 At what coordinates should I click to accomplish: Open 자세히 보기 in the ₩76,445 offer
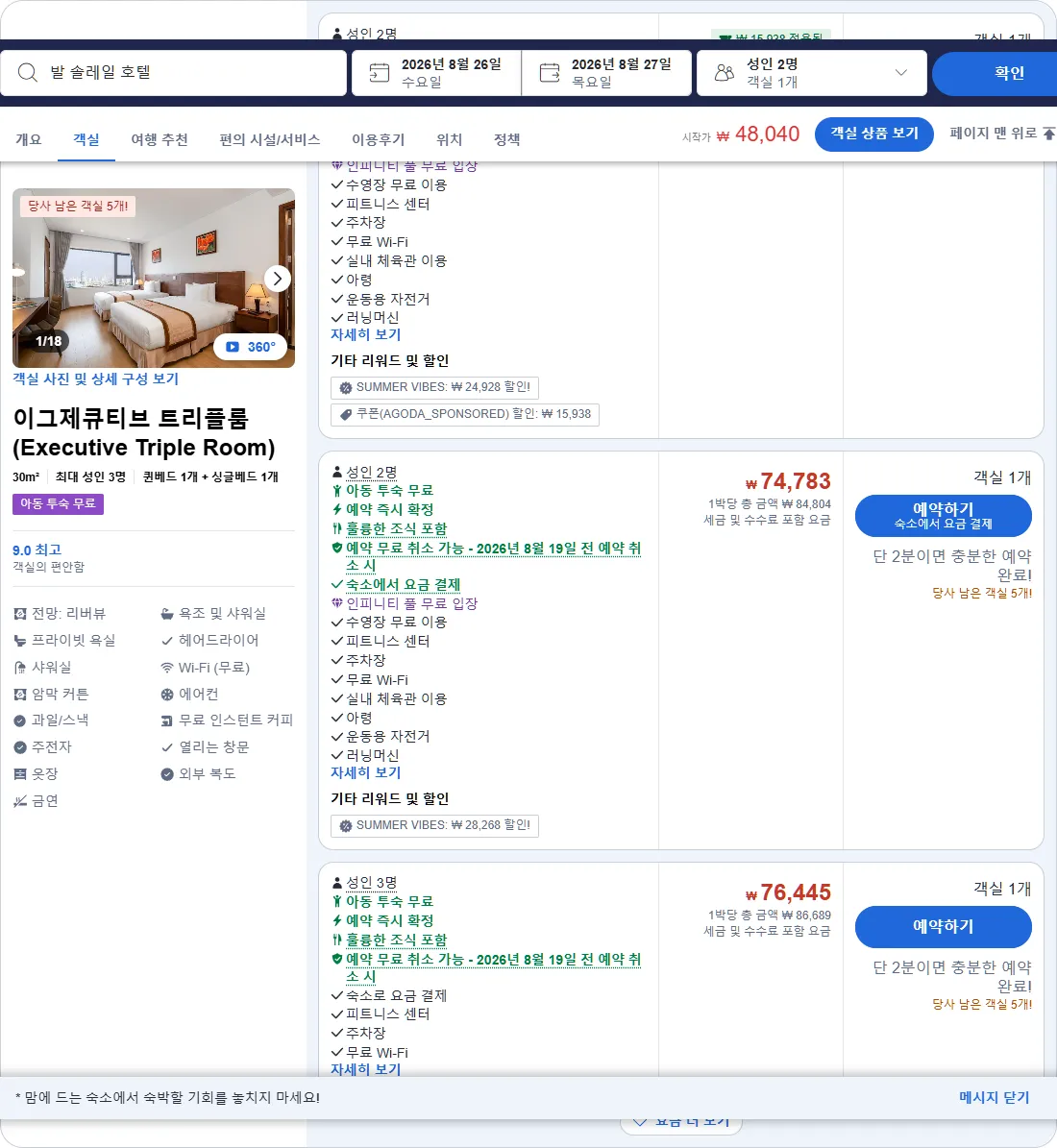coord(365,1069)
